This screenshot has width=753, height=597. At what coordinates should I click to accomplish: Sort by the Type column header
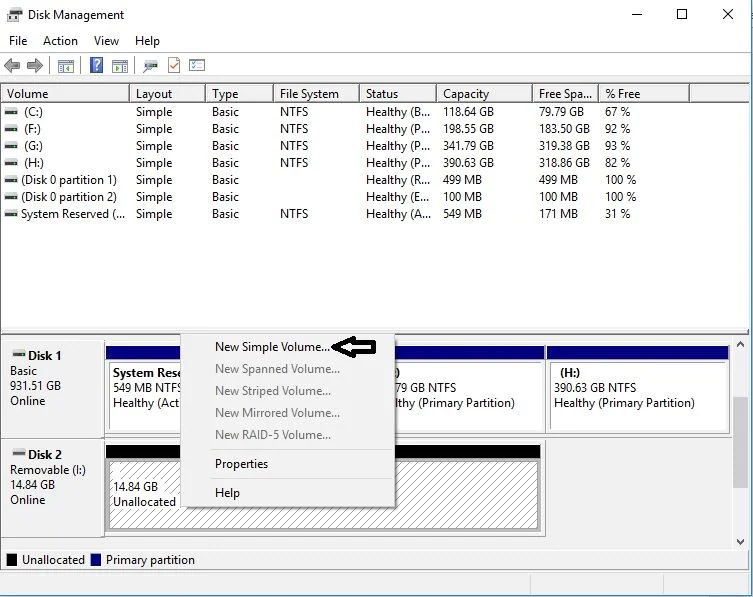pos(240,94)
